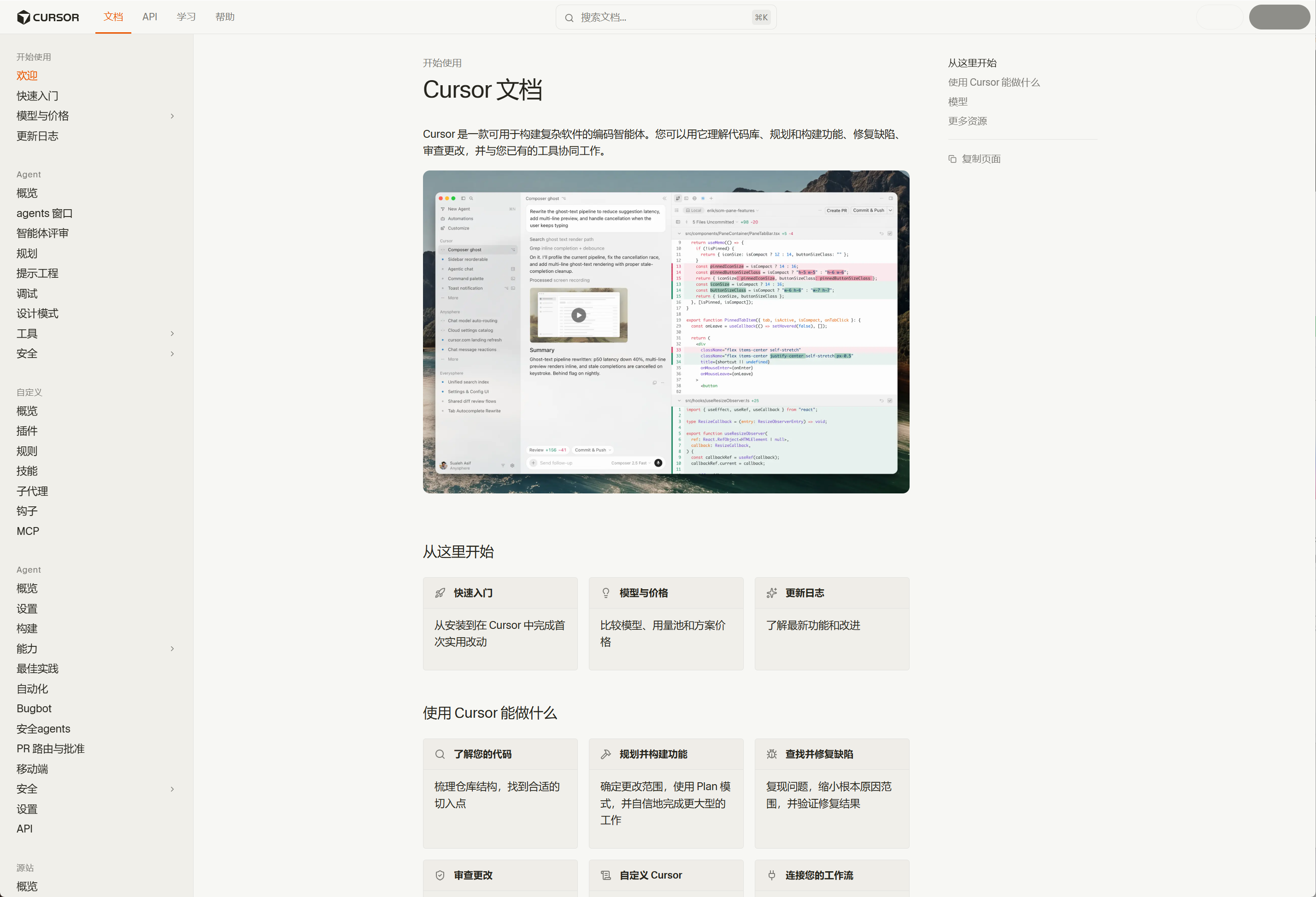This screenshot has height=897, width=1316.
Task: Expand the 安全 chevron just below 移动端
Action: pos(172,789)
